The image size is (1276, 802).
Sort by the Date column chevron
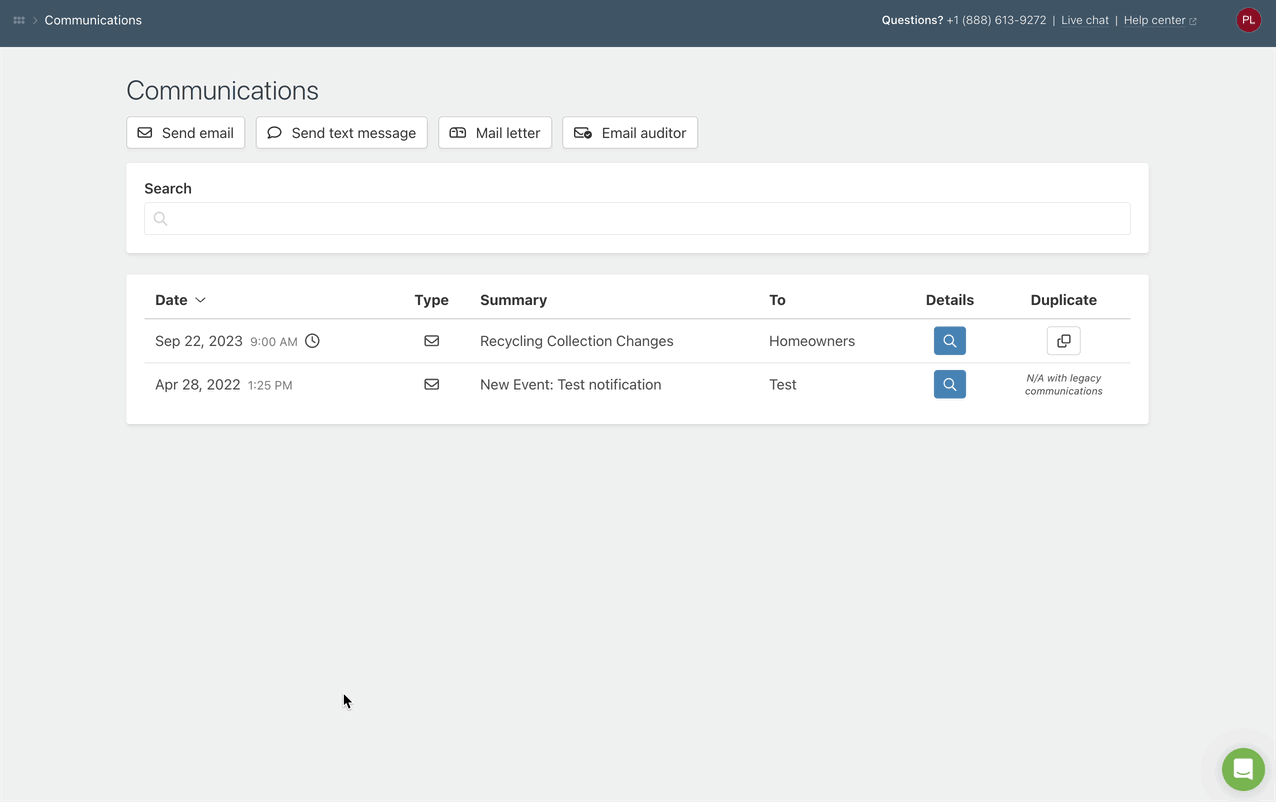[200, 300]
